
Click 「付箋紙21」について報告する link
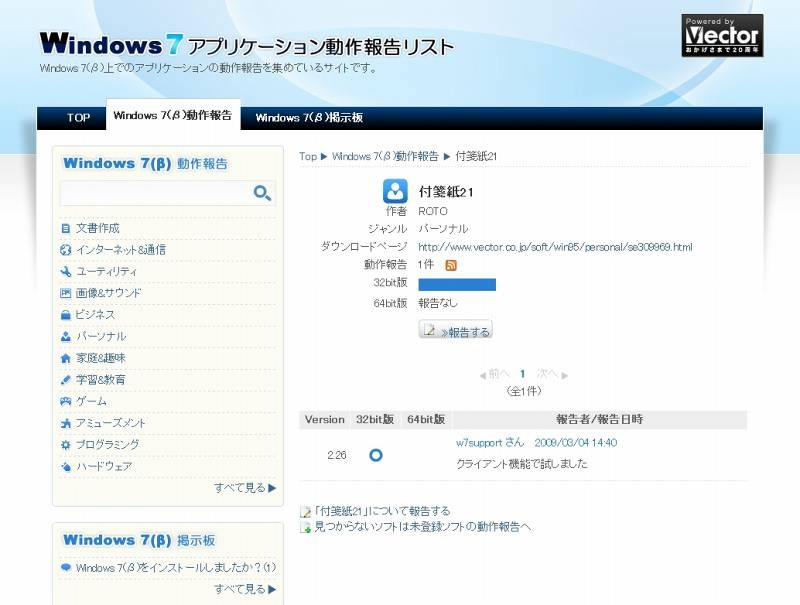pos(382,511)
